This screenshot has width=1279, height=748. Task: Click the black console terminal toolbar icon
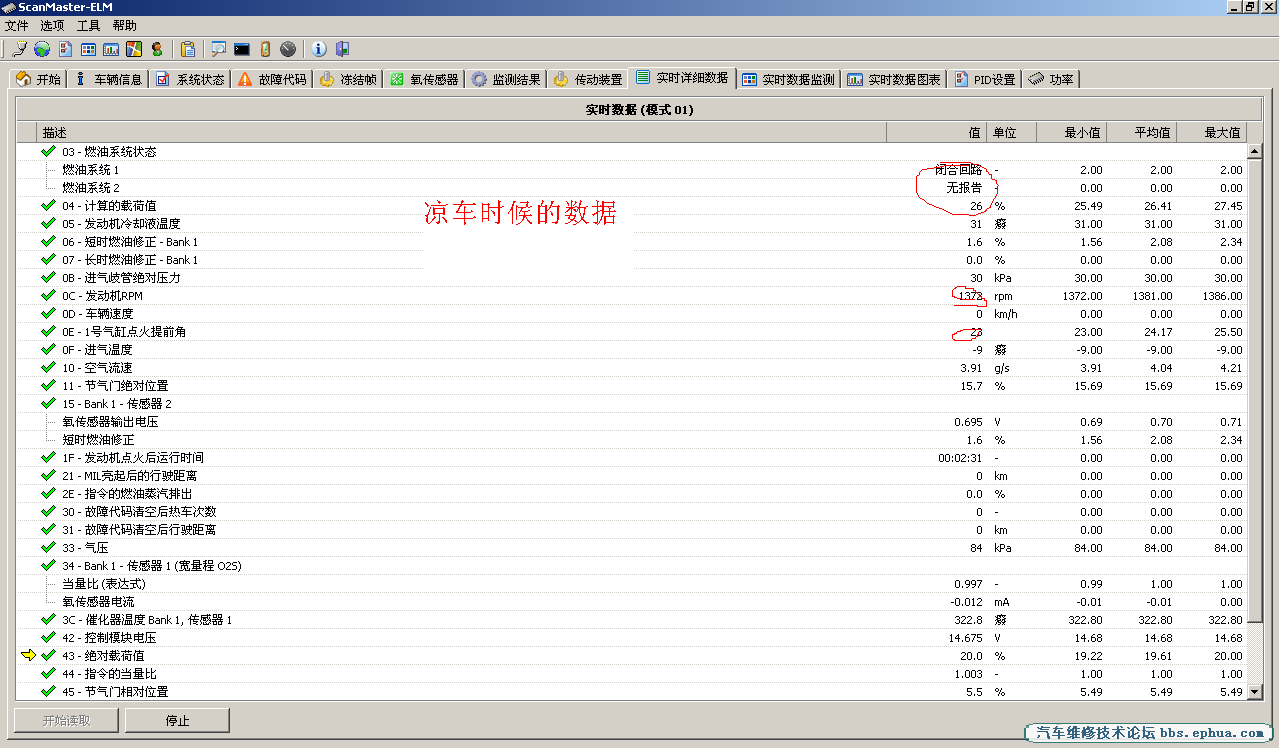coord(242,49)
